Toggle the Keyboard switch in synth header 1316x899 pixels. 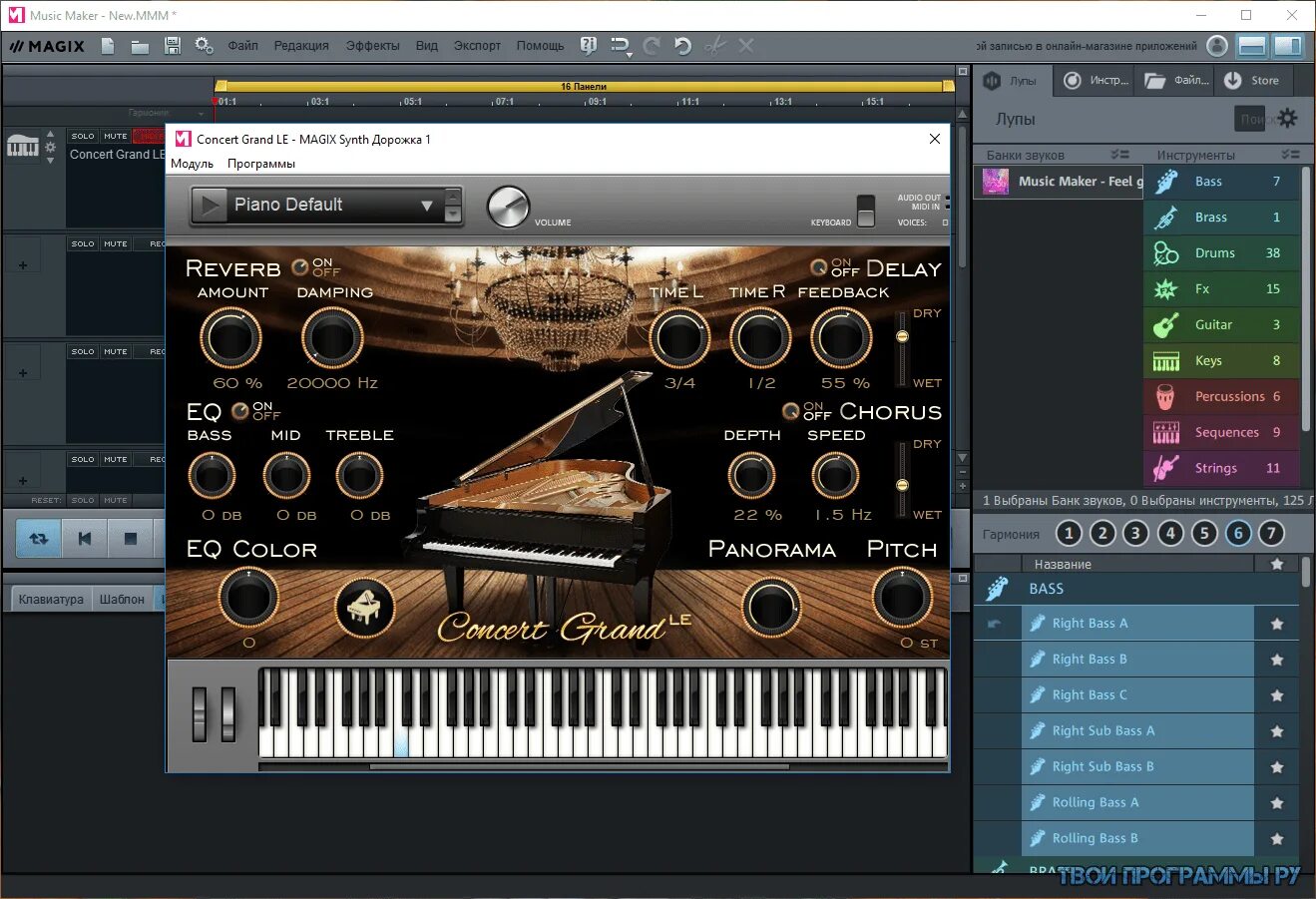click(x=866, y=211)
